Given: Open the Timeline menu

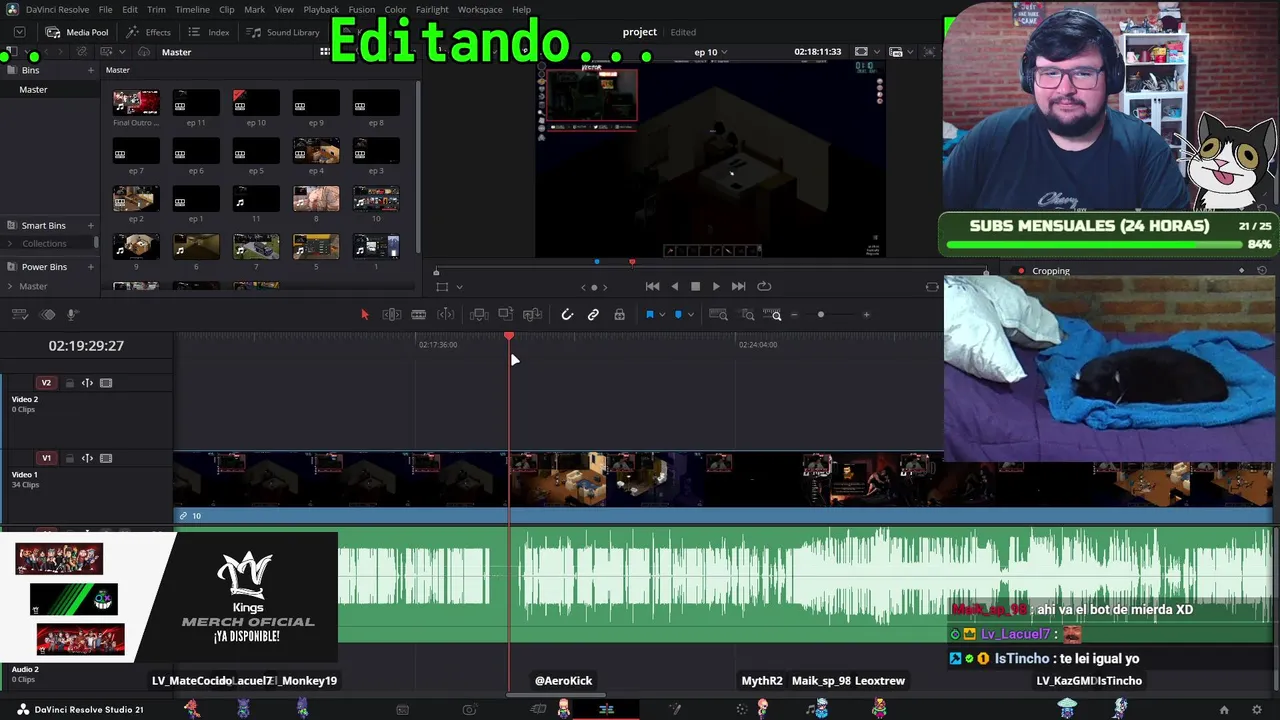Looking at the screenshot, I should point(192,10).
